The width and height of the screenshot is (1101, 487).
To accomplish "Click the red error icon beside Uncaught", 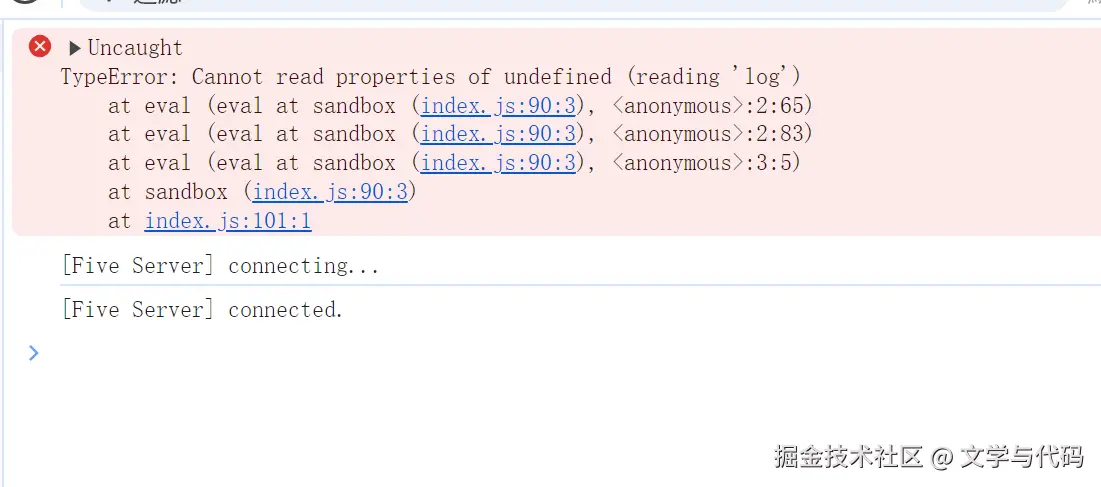I will 40,46.
